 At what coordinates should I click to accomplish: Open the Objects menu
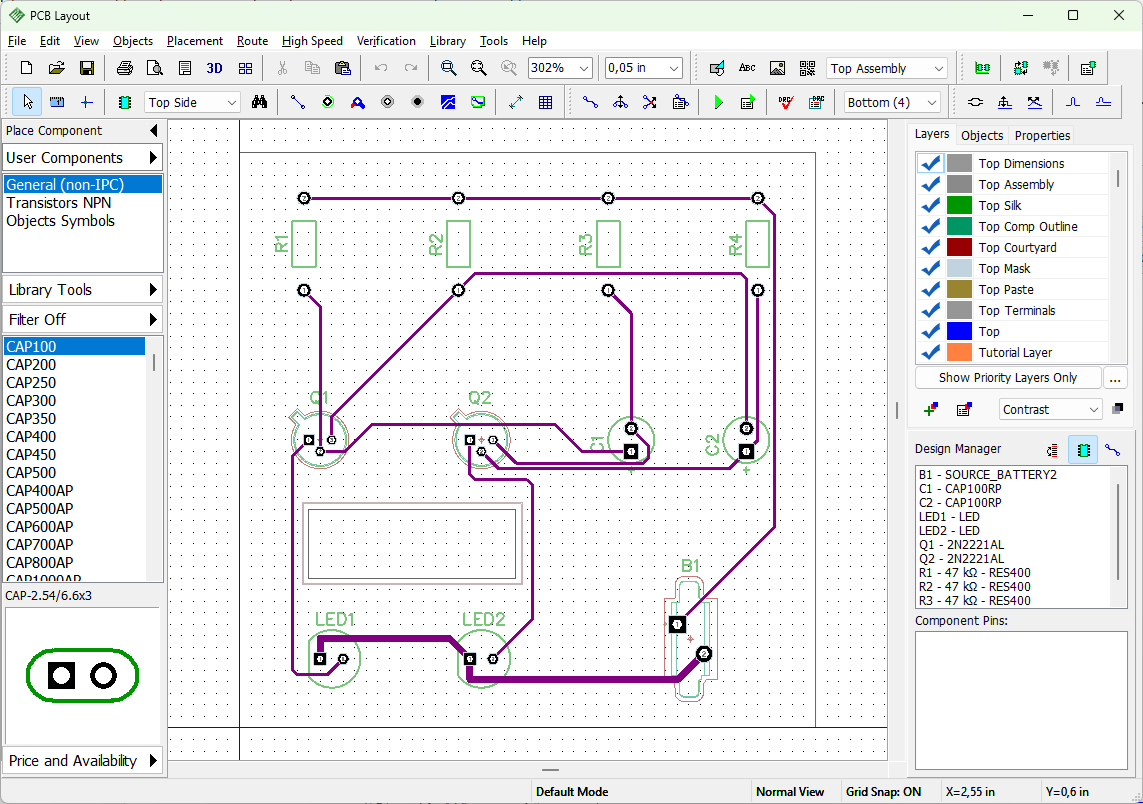[133, 41]
